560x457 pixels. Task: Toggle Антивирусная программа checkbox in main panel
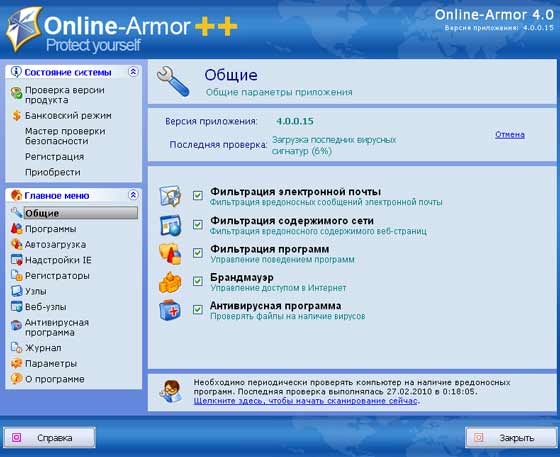click(198, 309)
